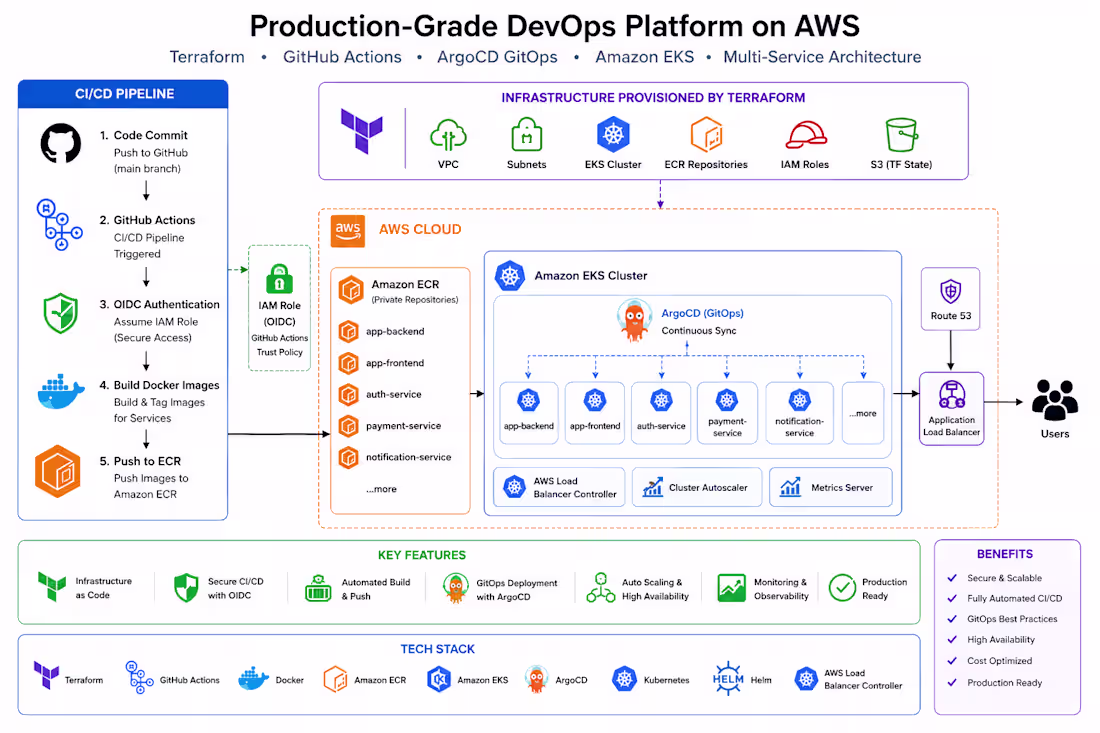Select the Monitoring & Observability chart icon

pyautogui.click(x=732, y=588)
